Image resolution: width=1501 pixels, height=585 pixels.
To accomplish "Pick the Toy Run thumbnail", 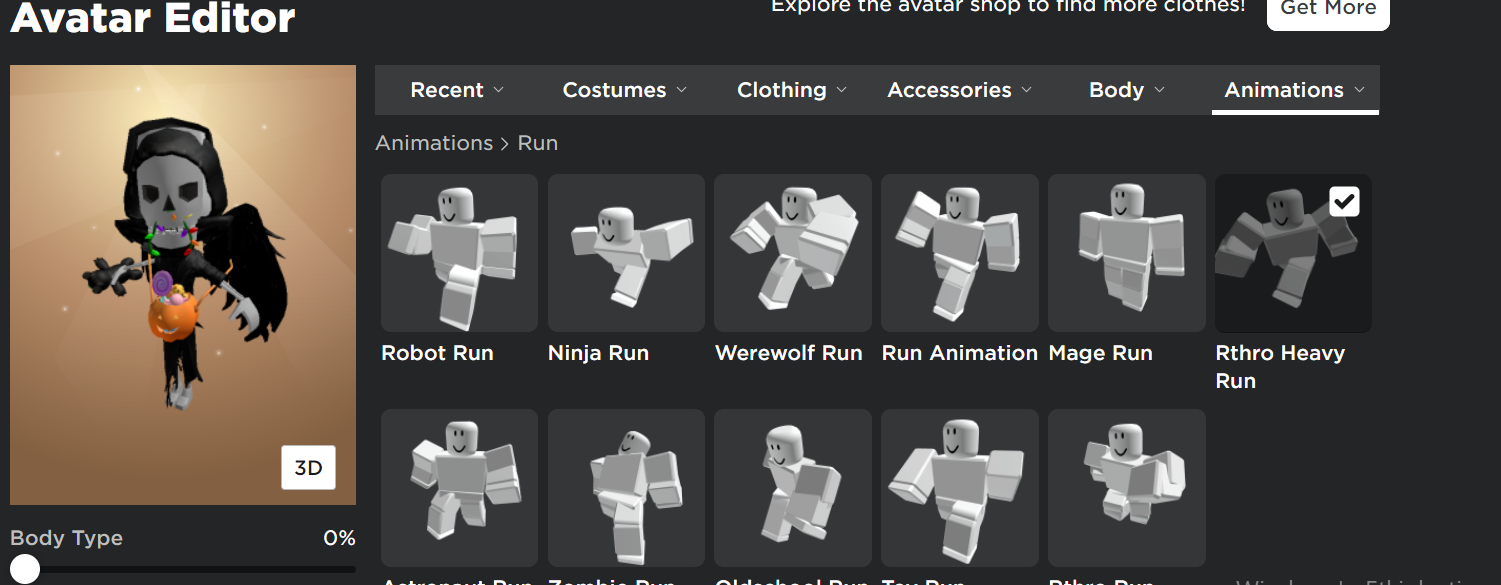I will pyautogui.click(x=960, y=488).
